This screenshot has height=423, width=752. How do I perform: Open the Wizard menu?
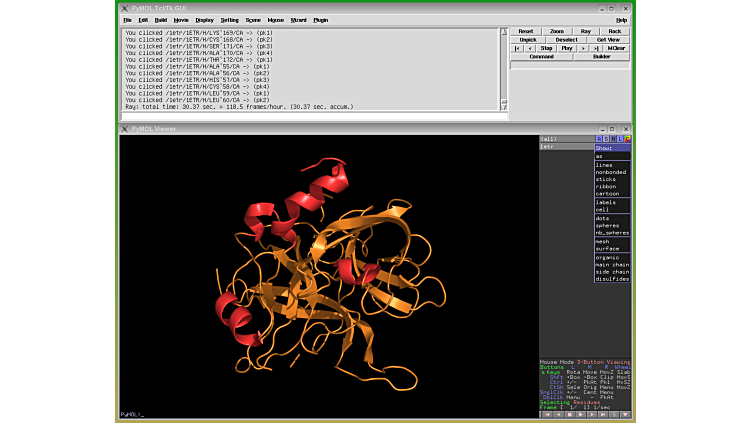(x=298, y=20)
